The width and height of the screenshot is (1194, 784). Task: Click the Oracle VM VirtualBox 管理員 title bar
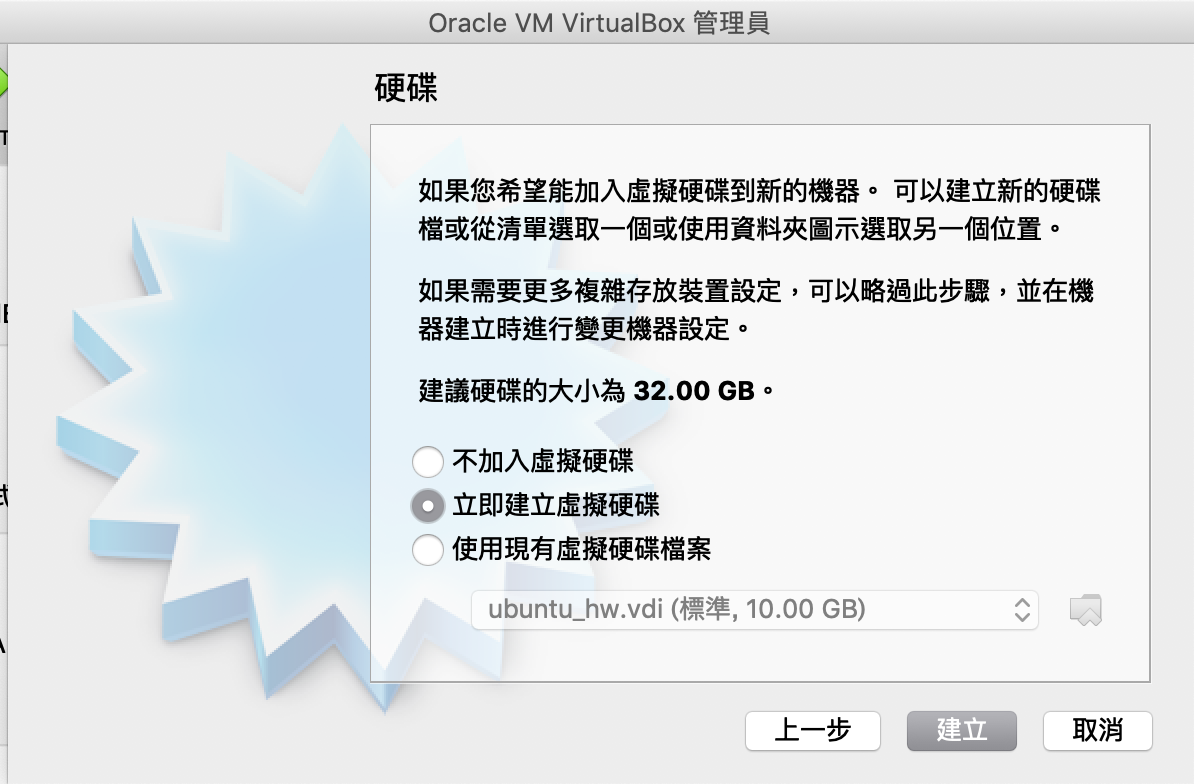click(x=599, y=23)
